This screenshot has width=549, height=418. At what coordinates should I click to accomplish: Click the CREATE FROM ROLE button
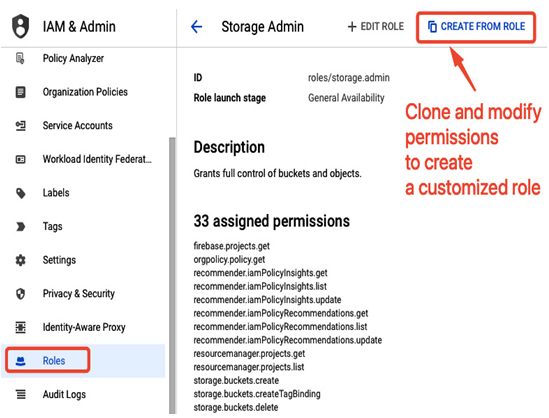click(x=476, y=27)
